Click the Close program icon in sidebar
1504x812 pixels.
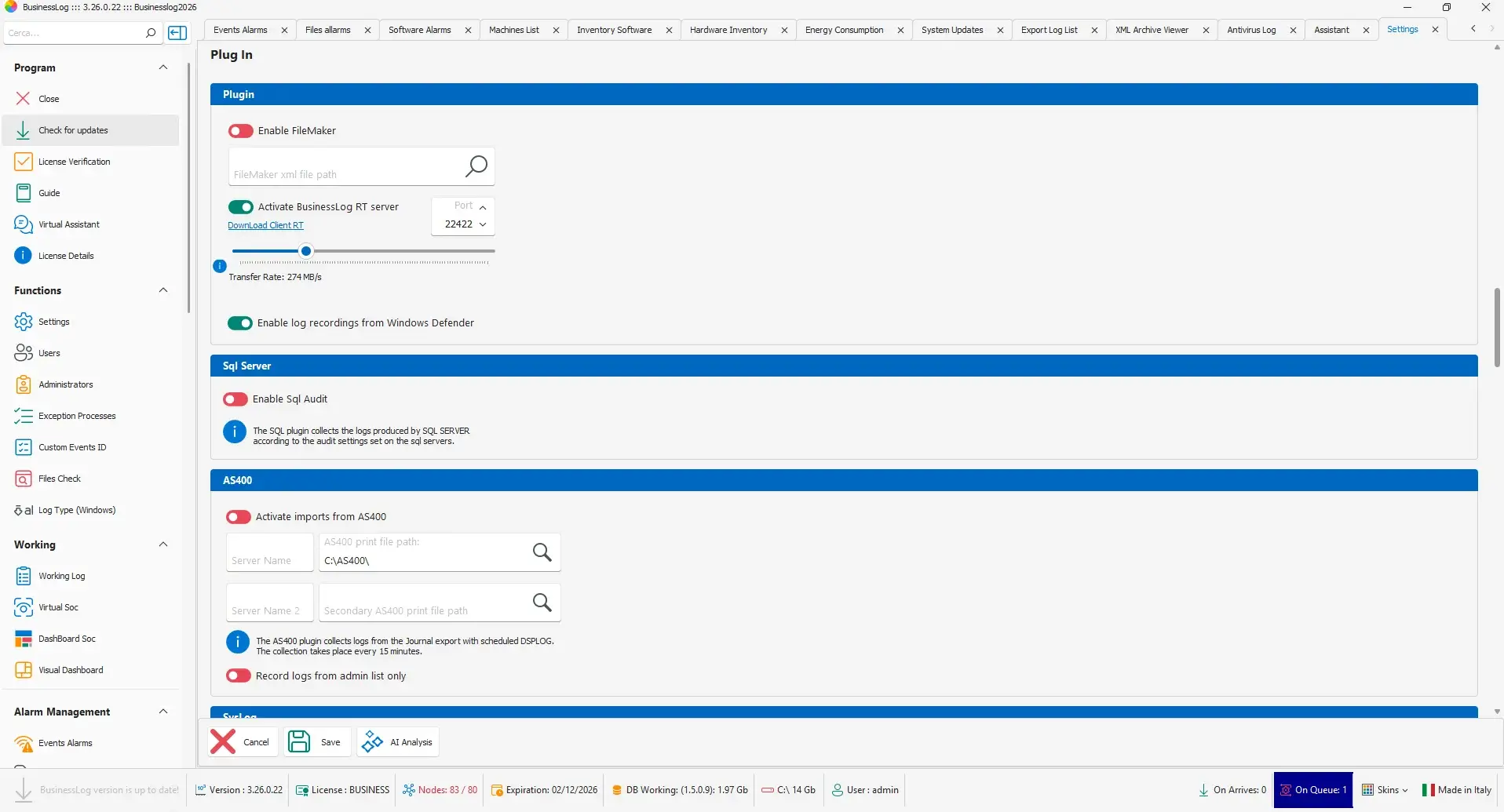23,99
